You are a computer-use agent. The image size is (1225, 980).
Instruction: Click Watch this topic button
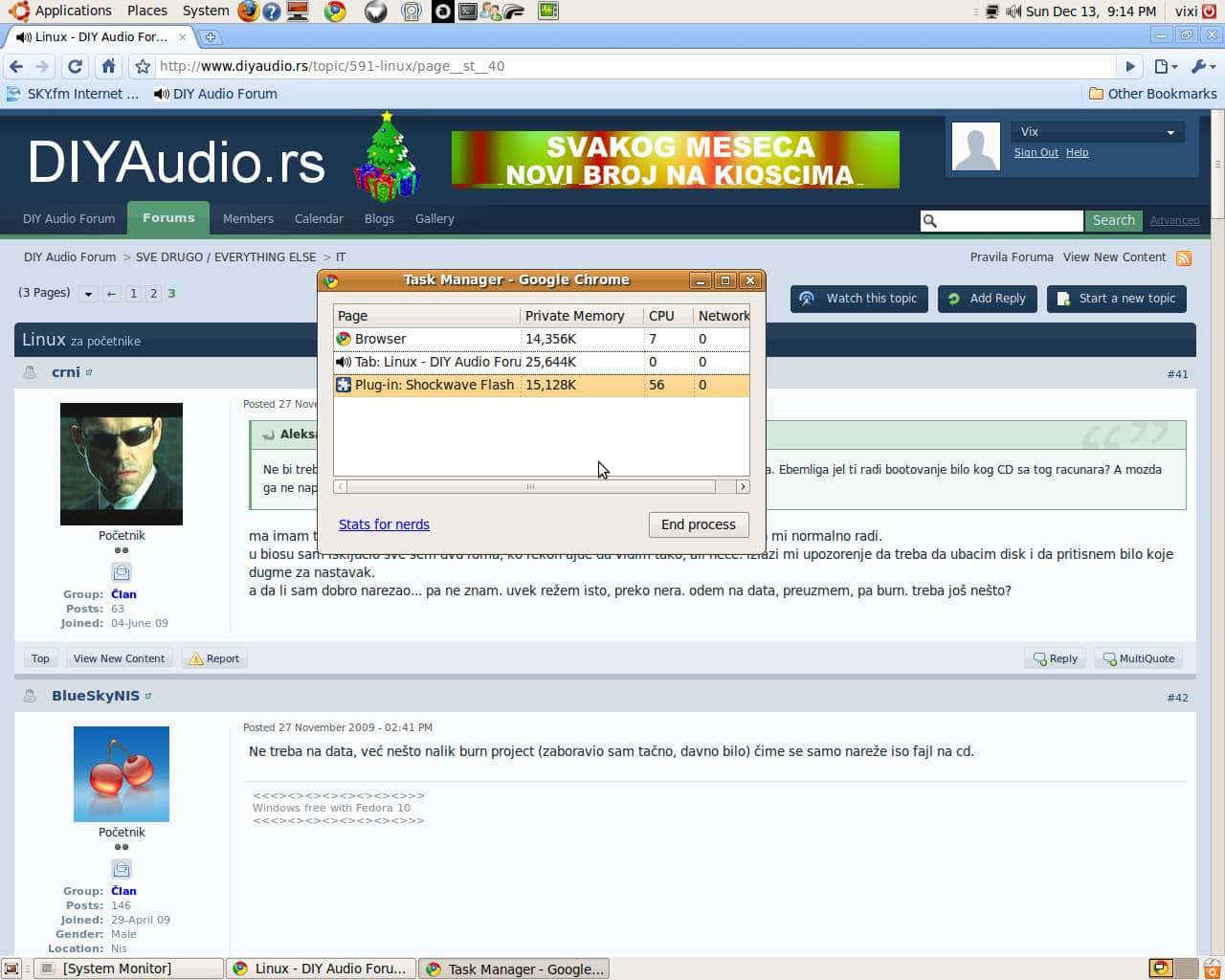point(858,299)
